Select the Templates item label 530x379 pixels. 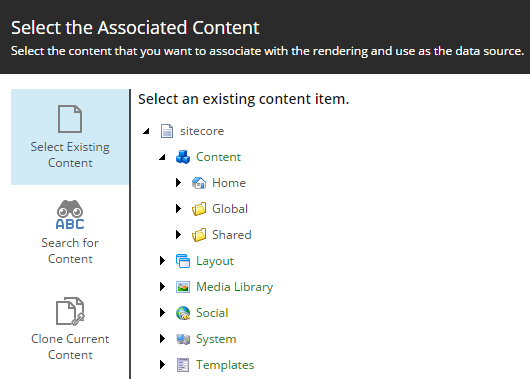point(225,365)
